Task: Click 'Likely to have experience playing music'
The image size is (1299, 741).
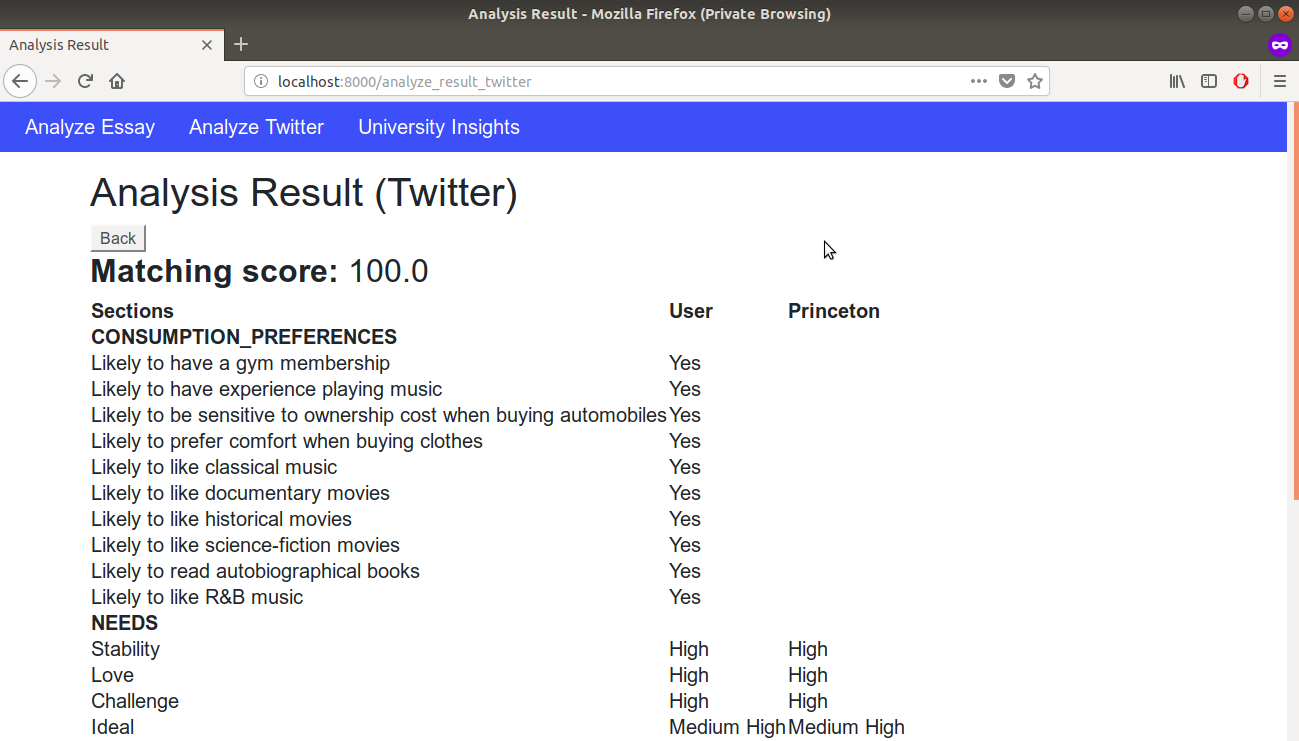Action: click(266, 389)
